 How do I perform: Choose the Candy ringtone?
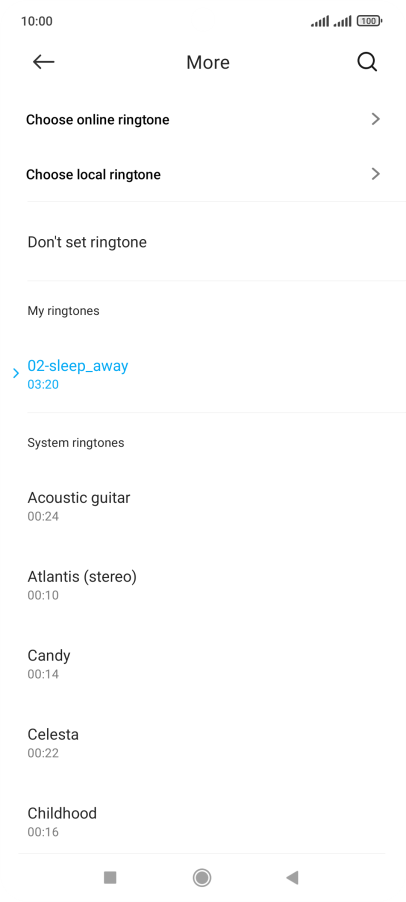coord(203,663)
